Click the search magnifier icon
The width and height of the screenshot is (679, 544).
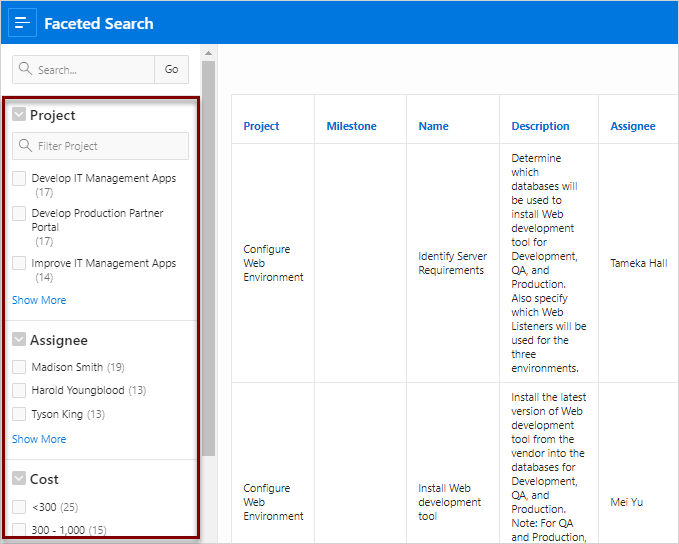tap(26, 70)
